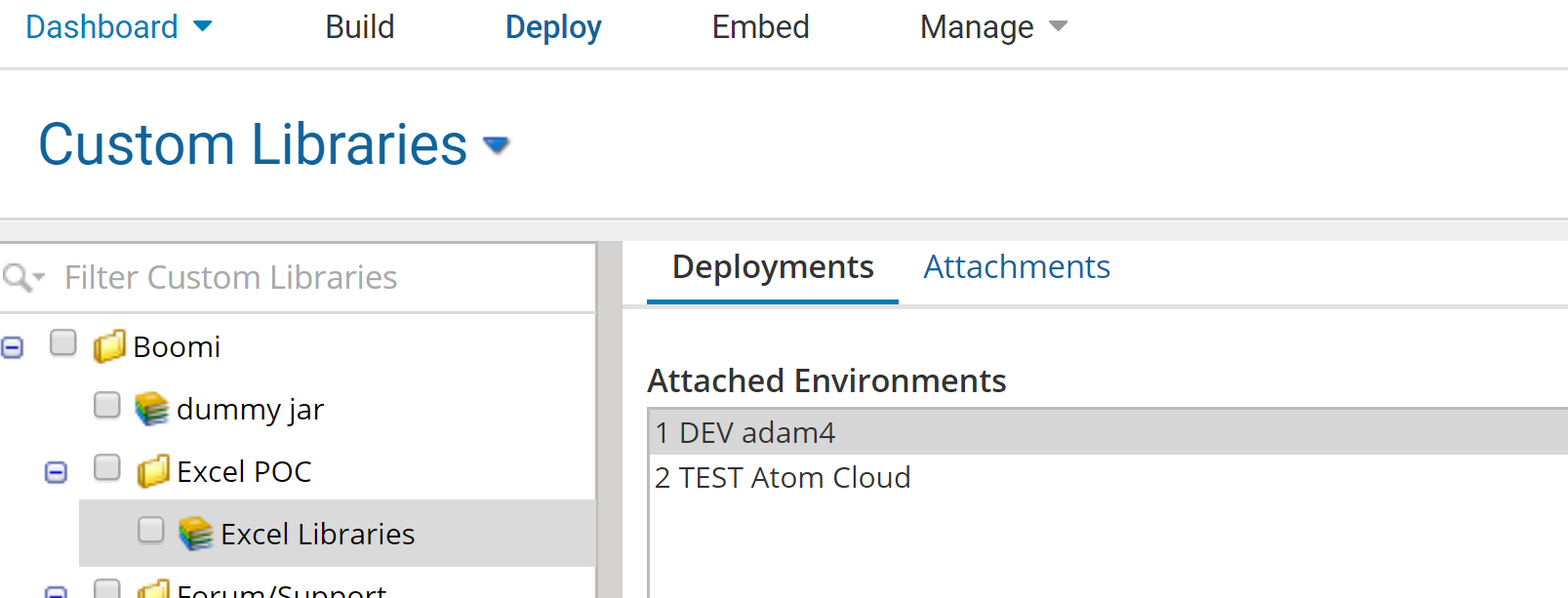Click the dummy jar library icon
Viewport: 1568px width, 598px height.
coord(151,409)
